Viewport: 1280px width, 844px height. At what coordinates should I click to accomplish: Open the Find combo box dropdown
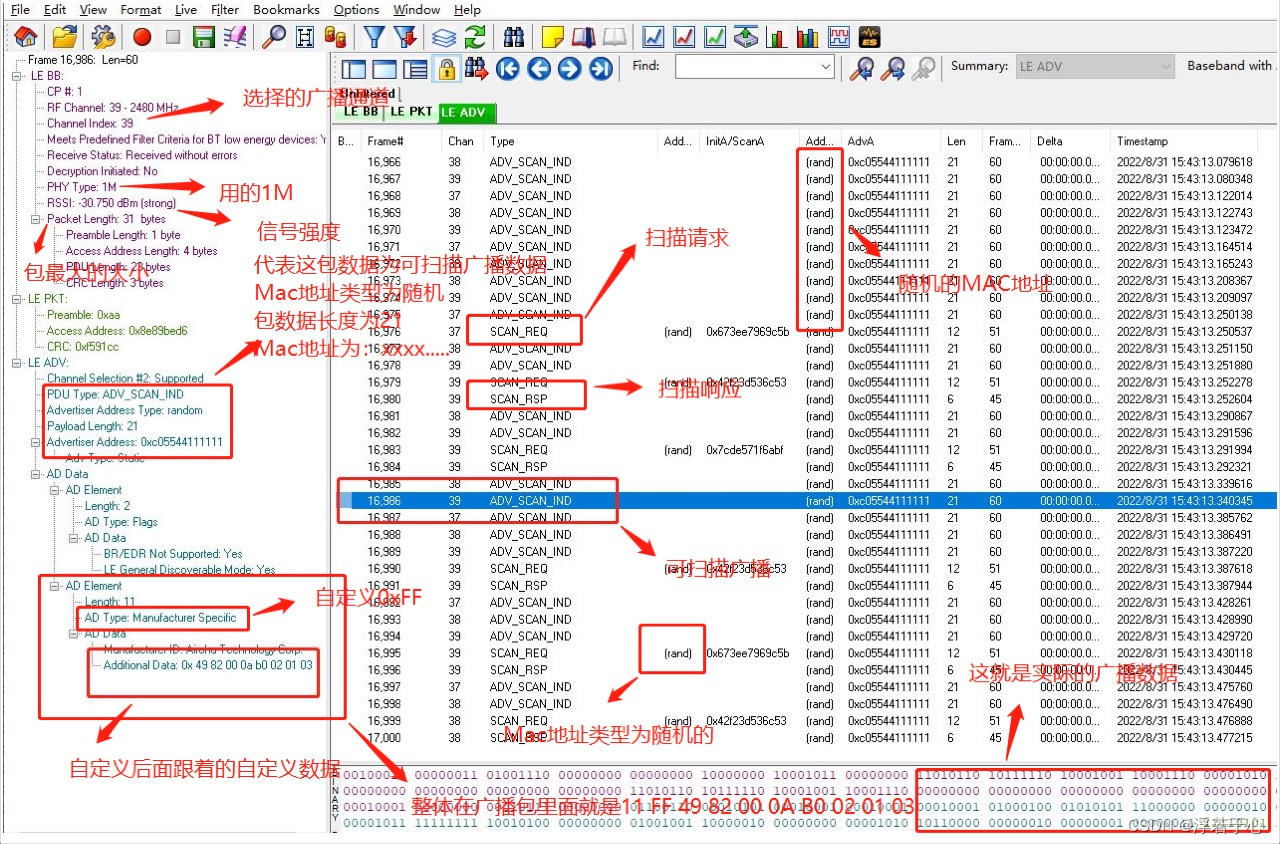826,67
